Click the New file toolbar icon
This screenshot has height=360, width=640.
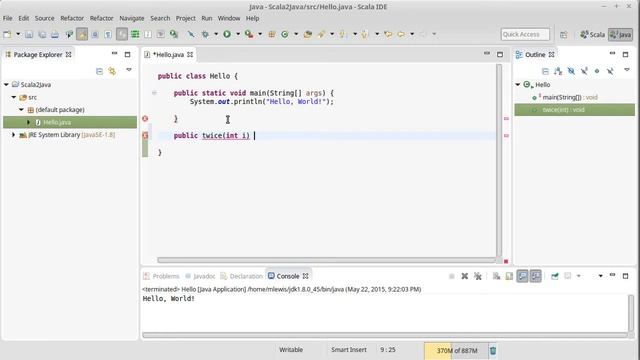click(7, 34)
